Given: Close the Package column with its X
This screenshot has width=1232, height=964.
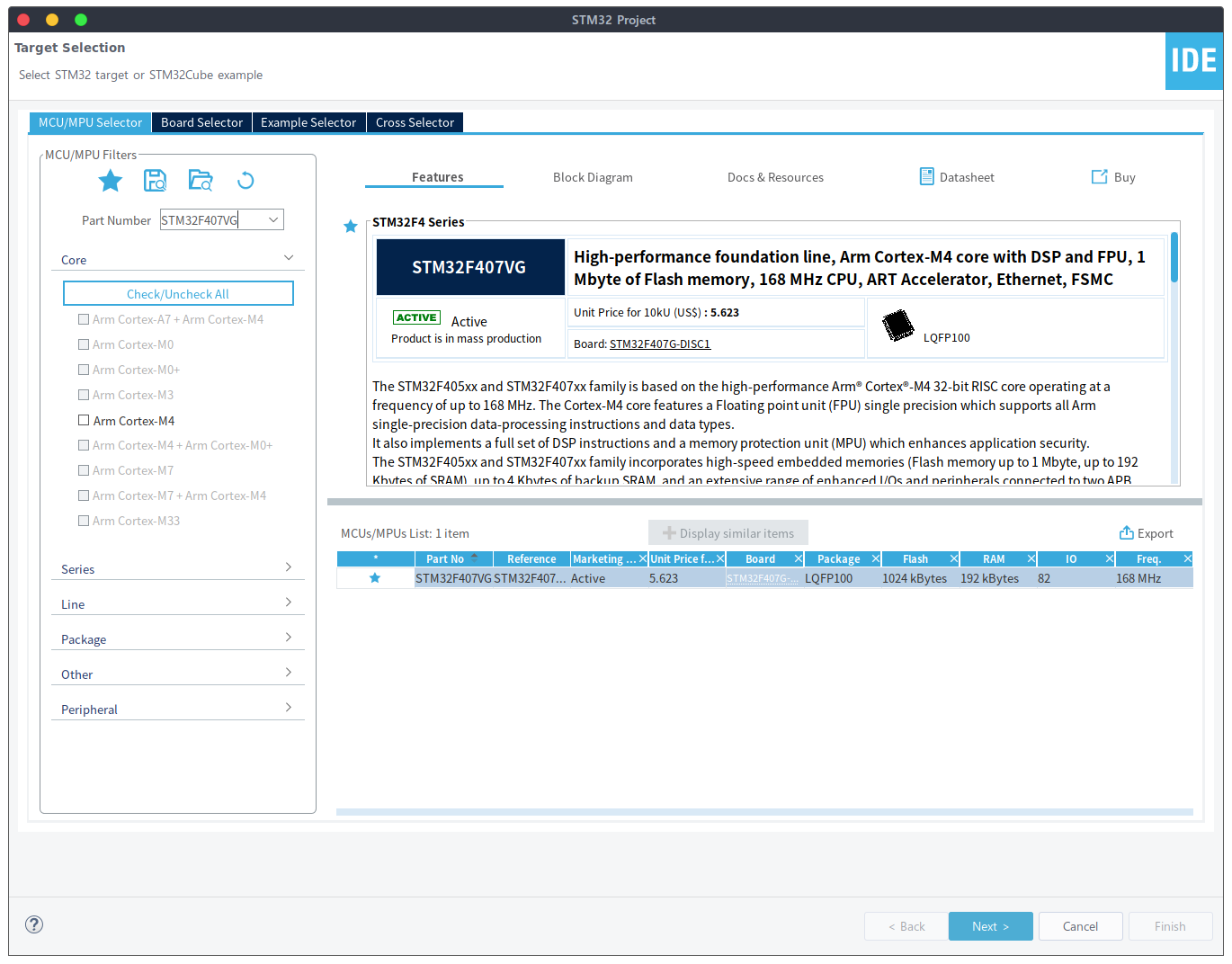Looking at the screenshot, I should [876, 558].
